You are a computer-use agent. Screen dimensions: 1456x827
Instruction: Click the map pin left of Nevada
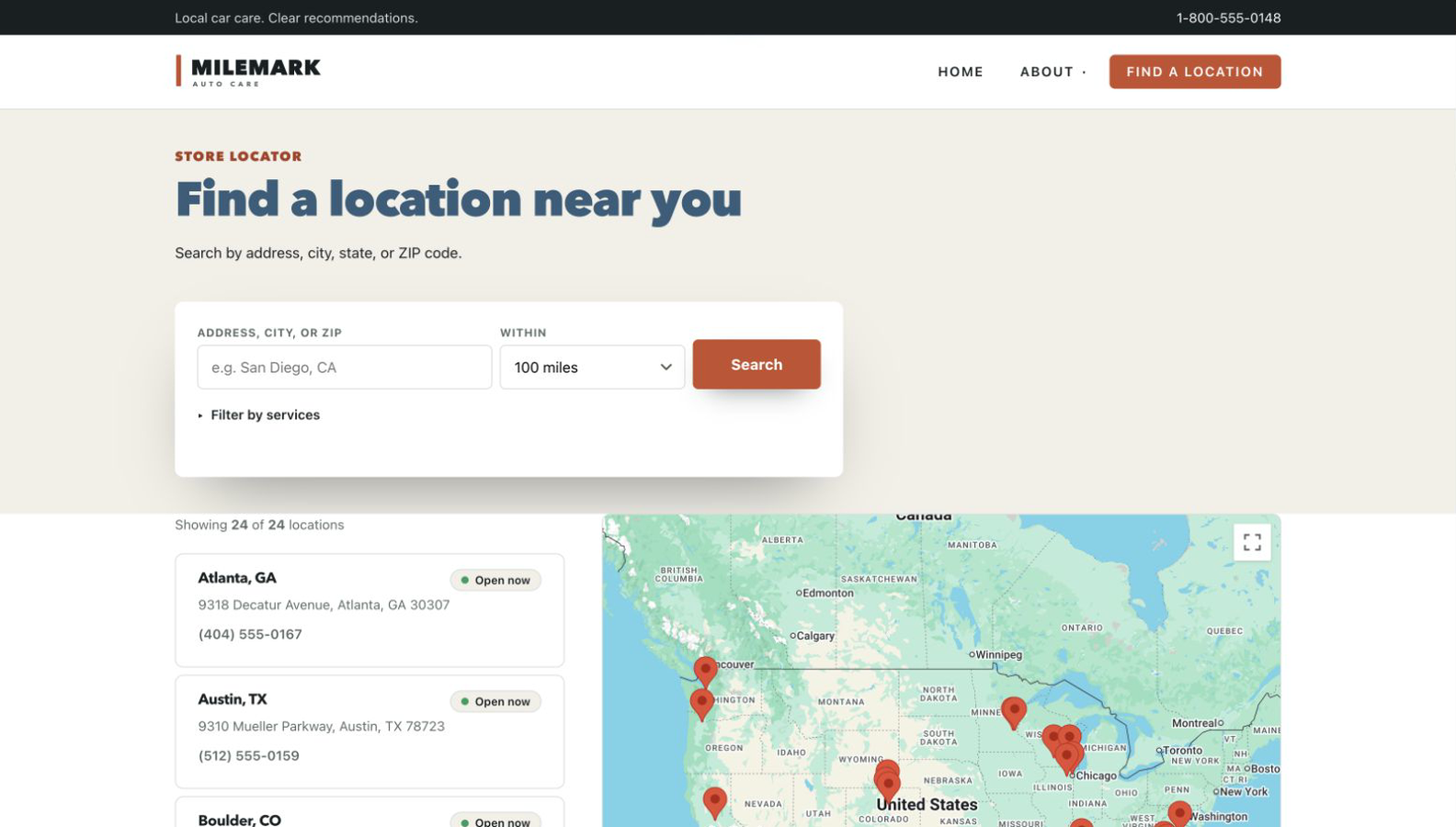coord(714,803)
